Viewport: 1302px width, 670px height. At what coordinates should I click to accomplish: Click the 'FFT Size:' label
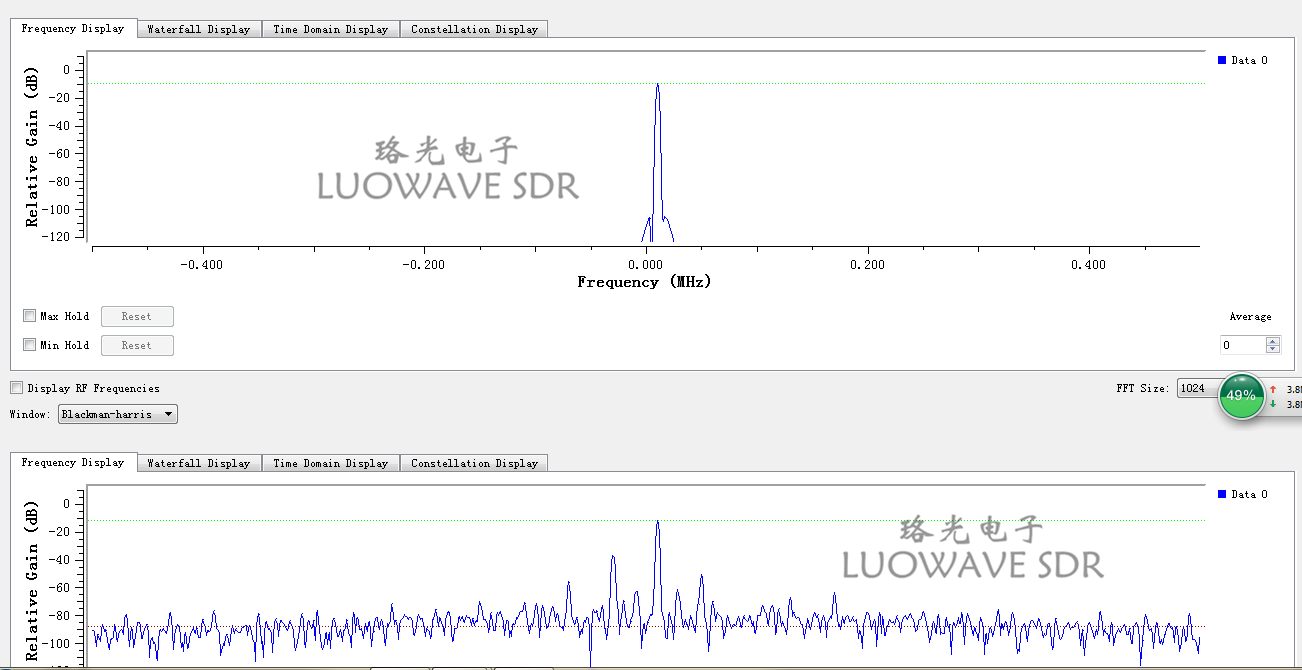pos(1143,388)
